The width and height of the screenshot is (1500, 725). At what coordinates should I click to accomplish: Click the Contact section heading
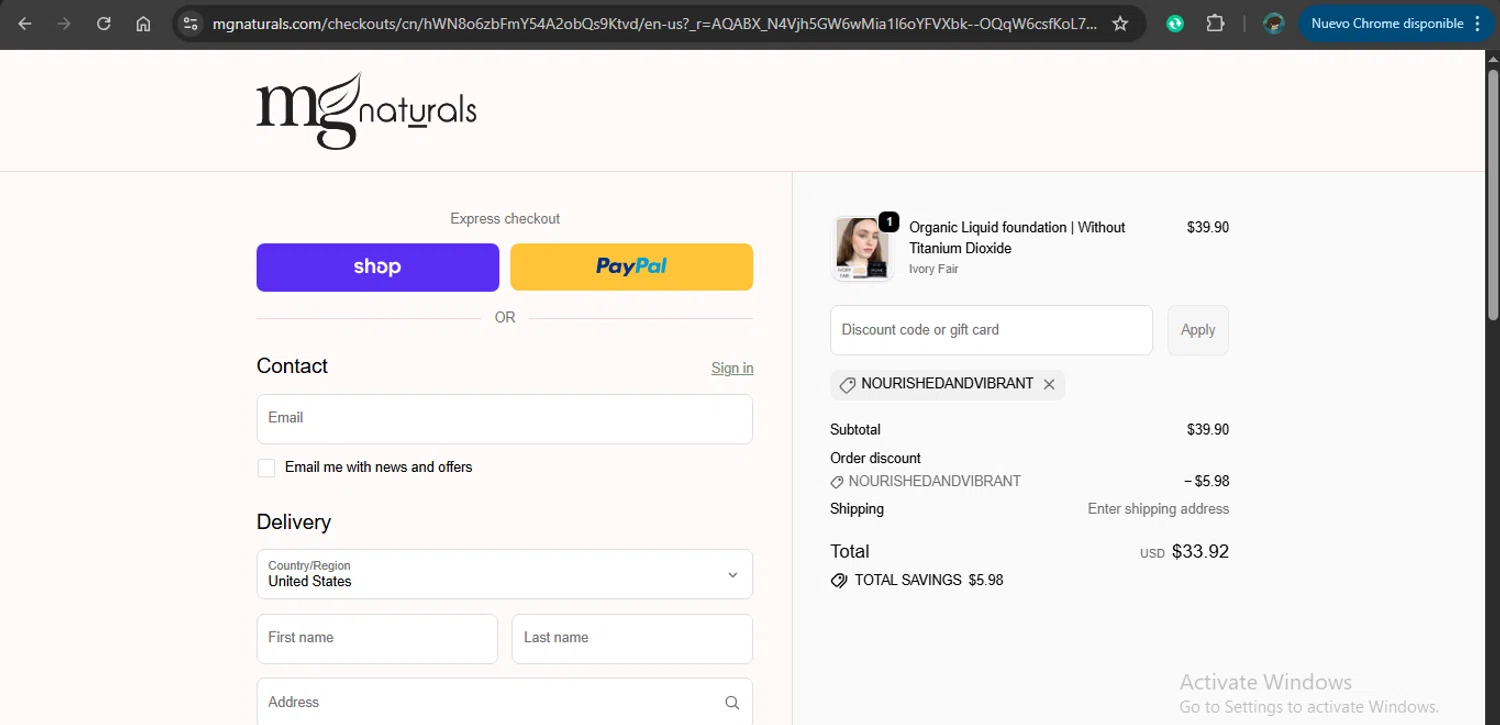292,366
